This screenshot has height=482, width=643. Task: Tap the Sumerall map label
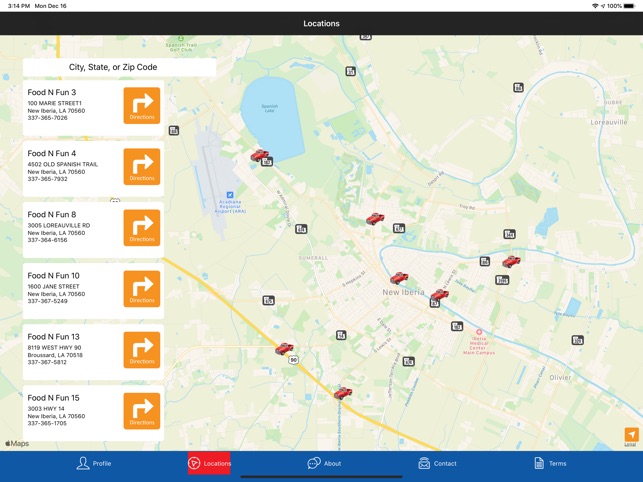[313, 258]
